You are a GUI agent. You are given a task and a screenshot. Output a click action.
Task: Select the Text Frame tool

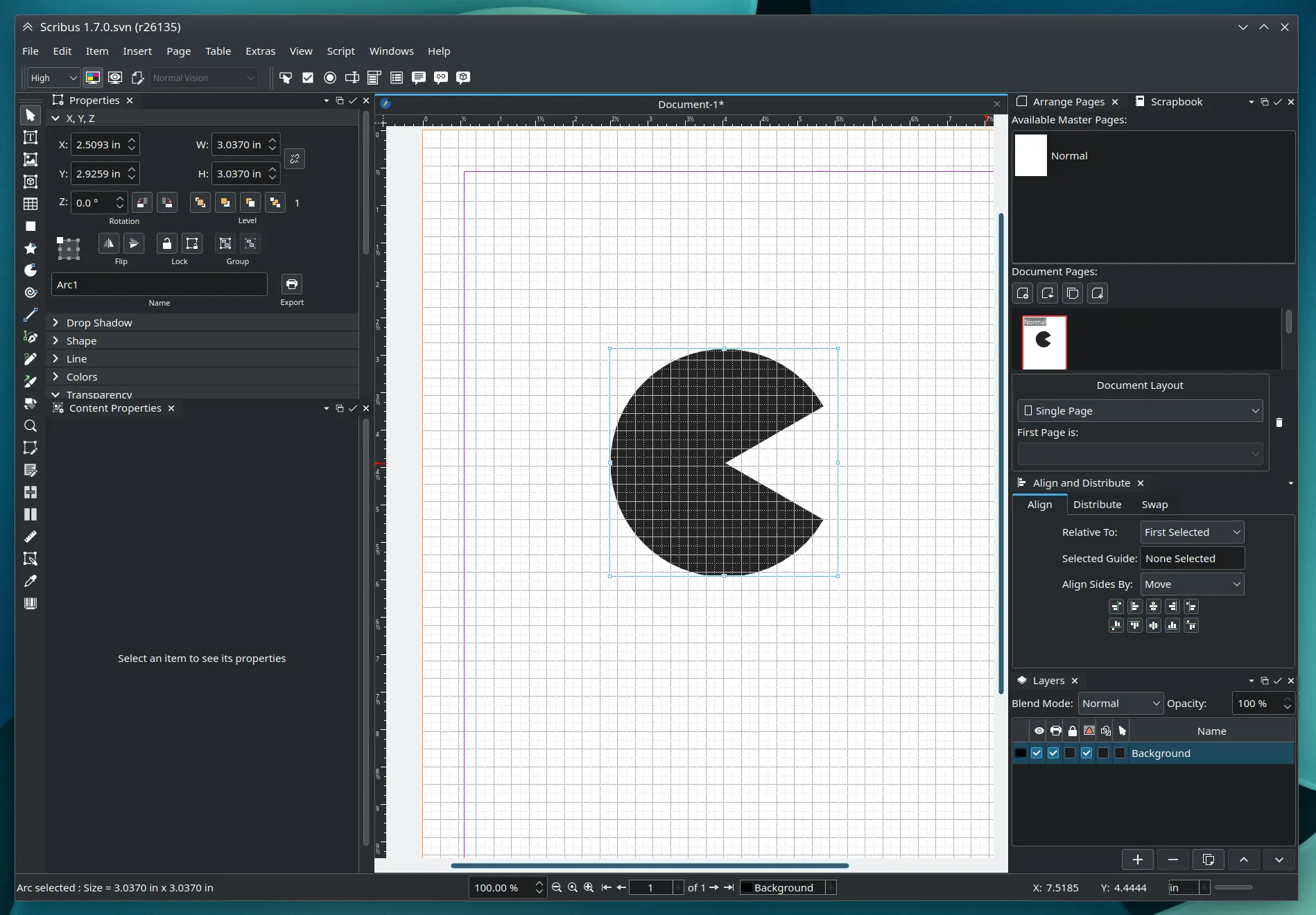coord(31,137)
